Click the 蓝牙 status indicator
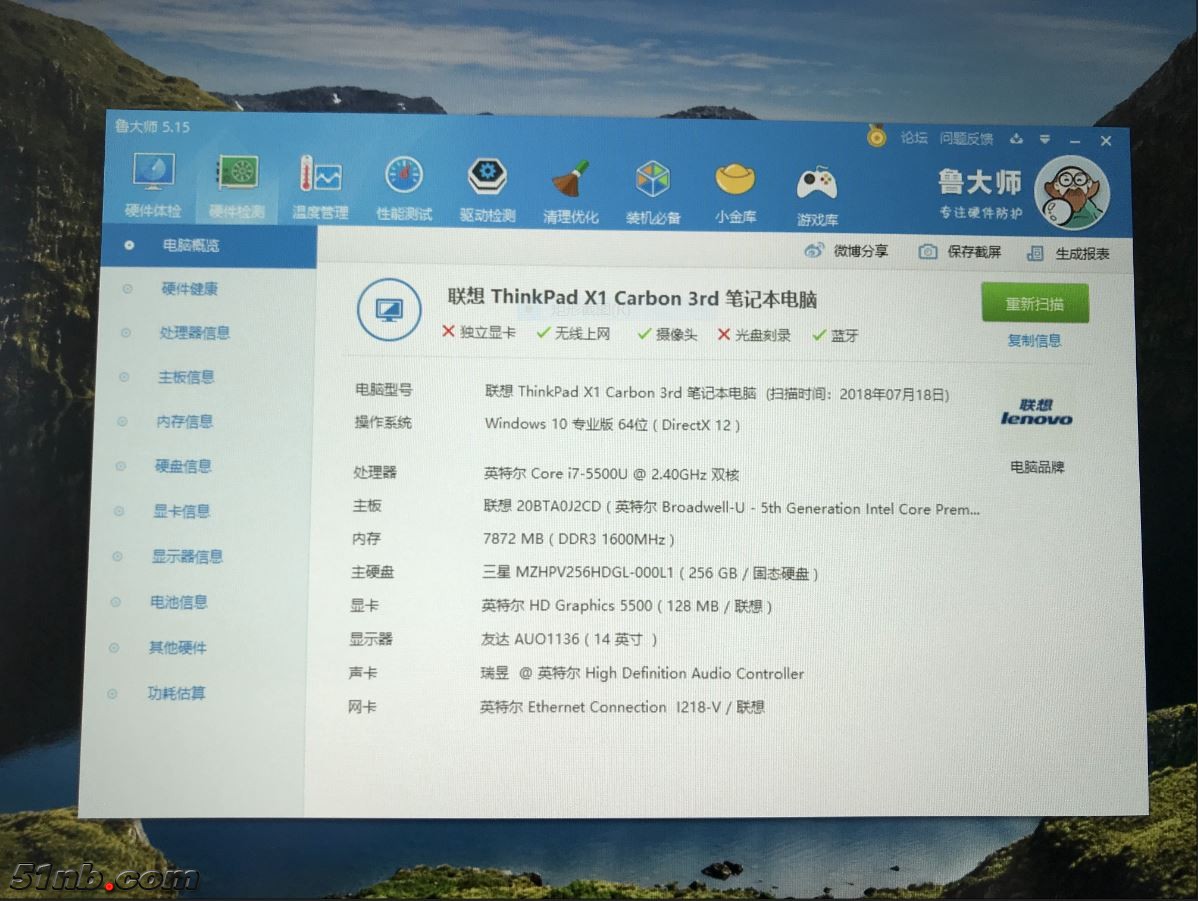The height and width of the screenshot is (901, 1198). coord(835,335)
